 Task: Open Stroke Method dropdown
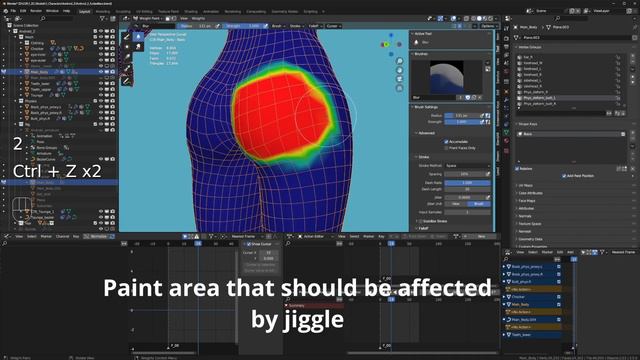tap(467, 166)
